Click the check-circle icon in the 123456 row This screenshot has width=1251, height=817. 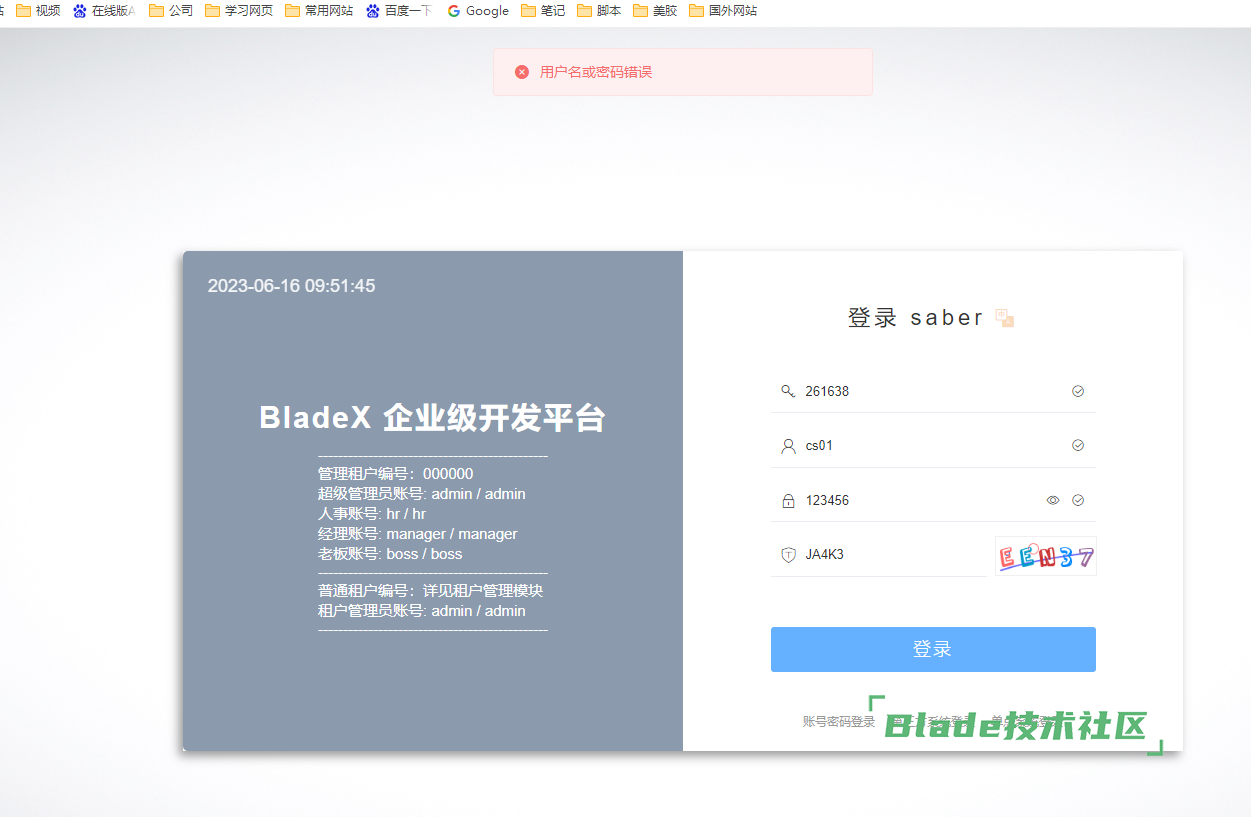click(x=1078, y=500)
